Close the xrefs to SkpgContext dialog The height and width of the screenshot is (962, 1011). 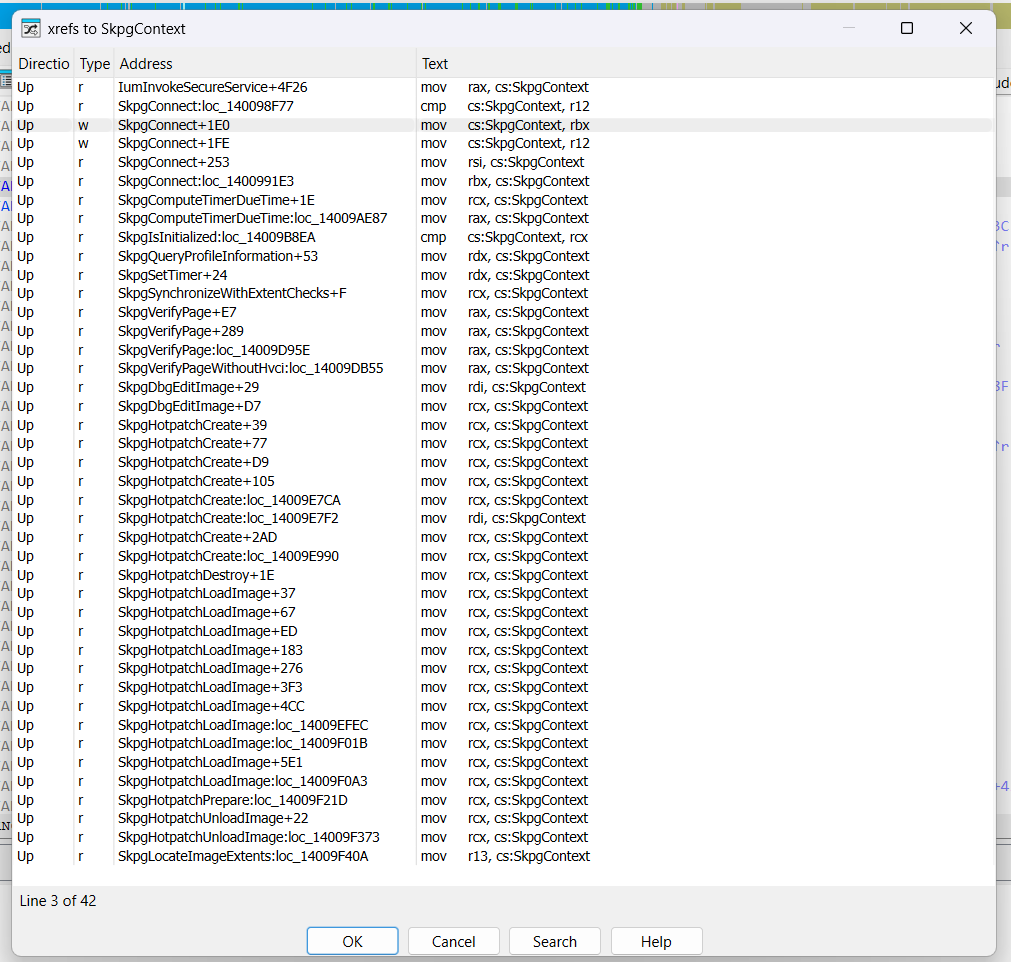[965, 28]
